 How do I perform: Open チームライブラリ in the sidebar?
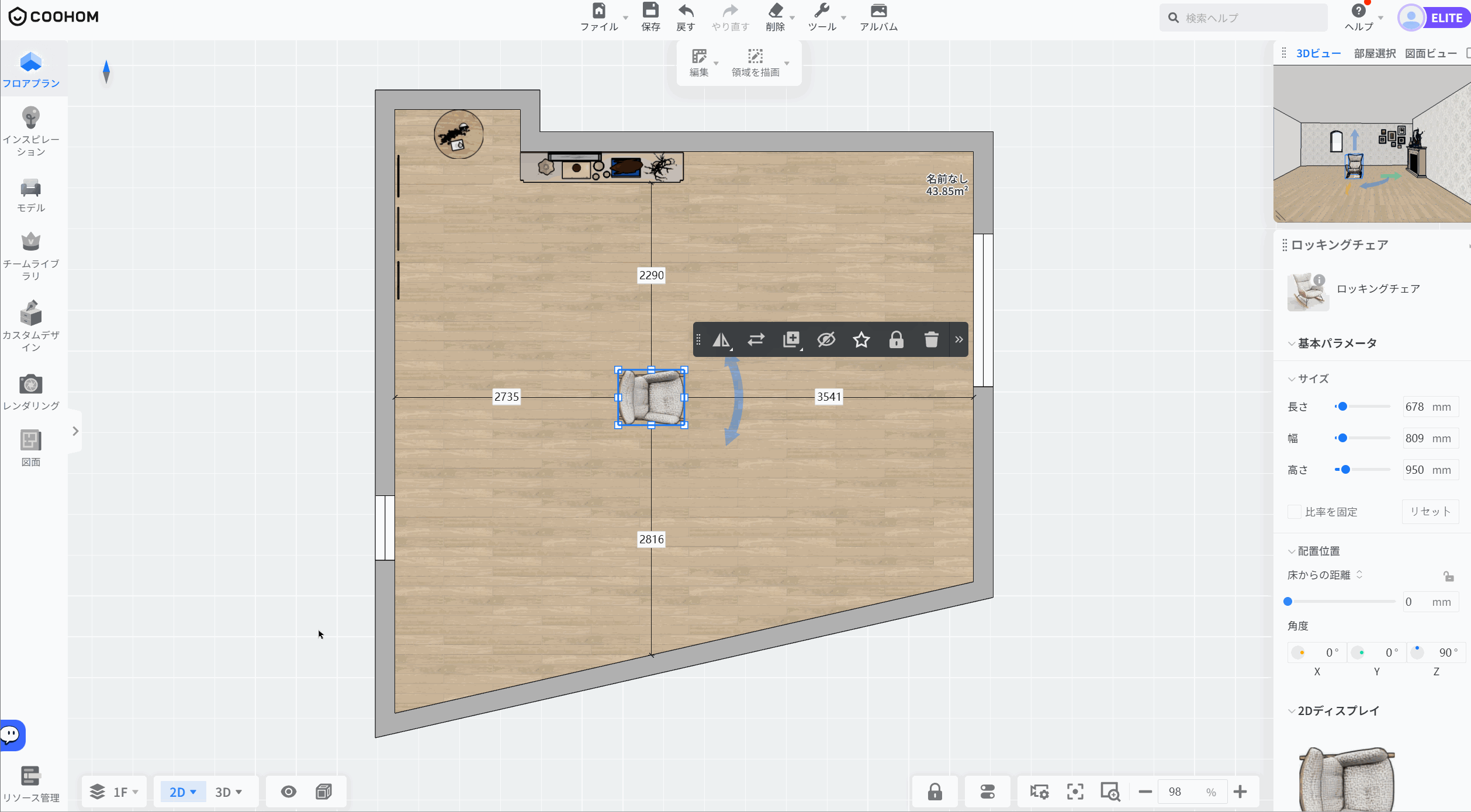pyautogui.click(x=31, y=256)
